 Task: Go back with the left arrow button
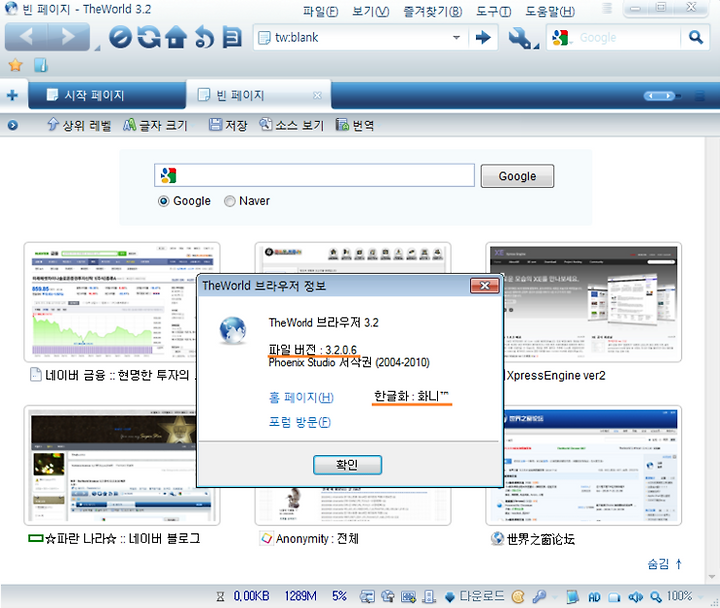[26, 37]
